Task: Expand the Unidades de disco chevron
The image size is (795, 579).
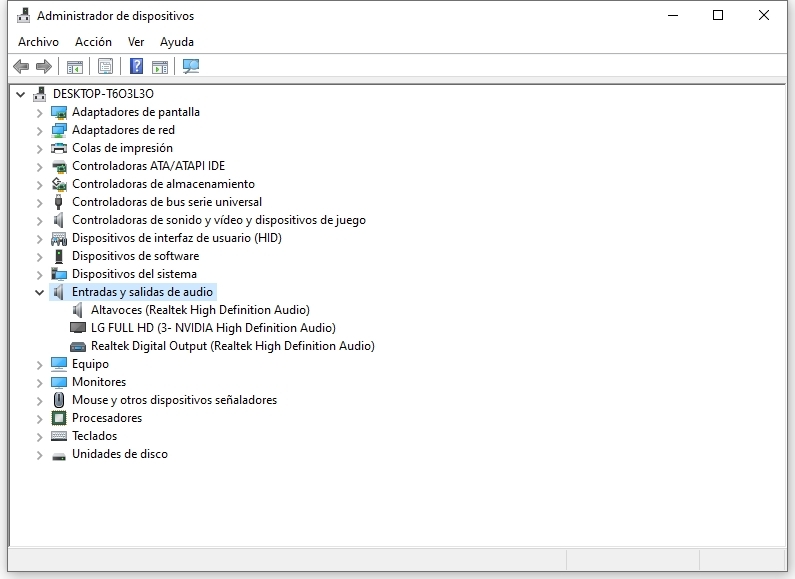Action: tap(40, 455)
